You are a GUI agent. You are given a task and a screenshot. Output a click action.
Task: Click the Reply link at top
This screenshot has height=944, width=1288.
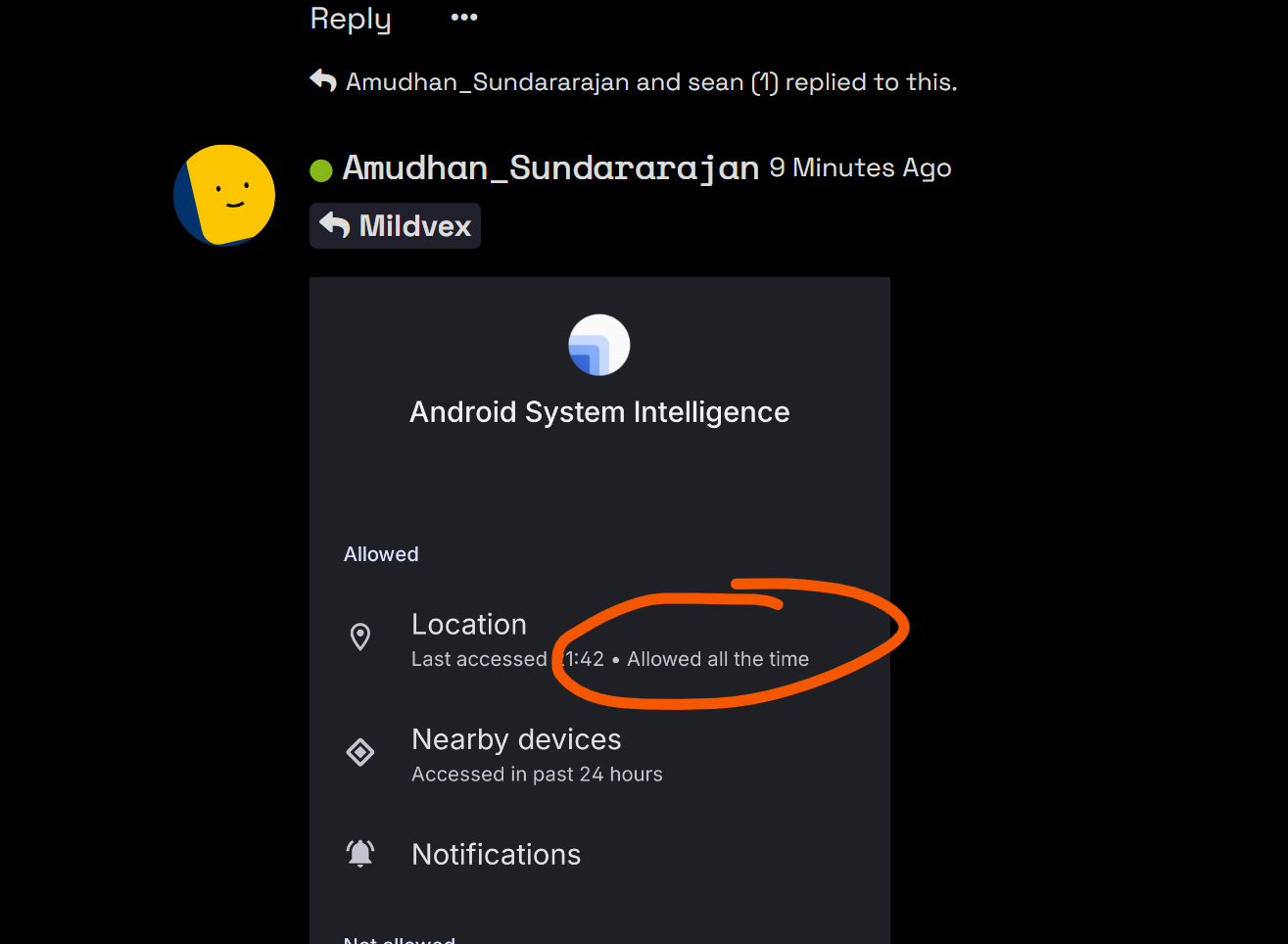(351, 19)
